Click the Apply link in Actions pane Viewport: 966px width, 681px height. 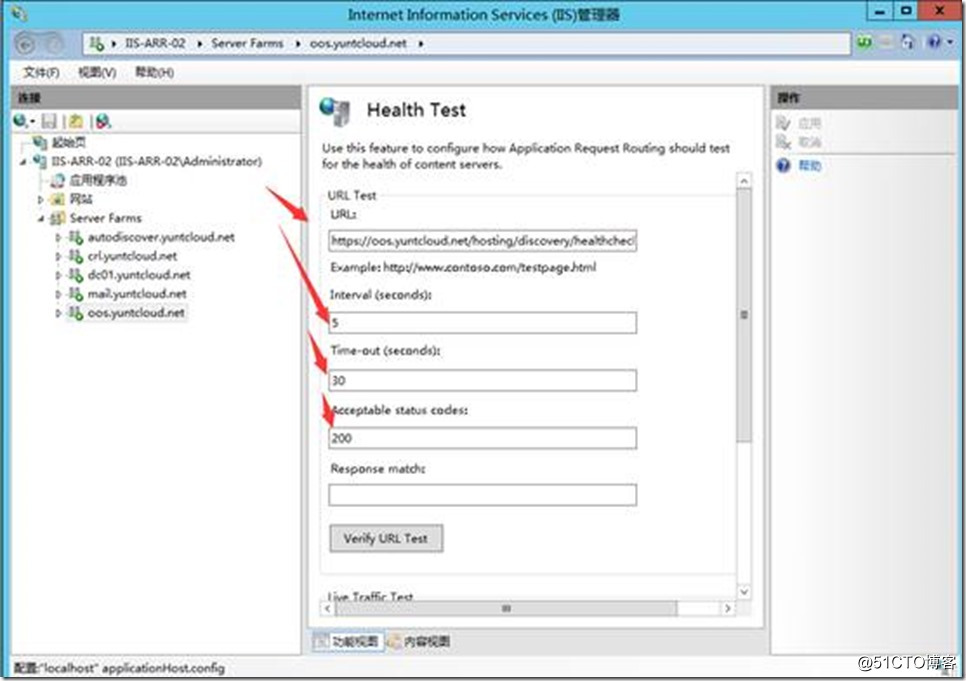point(810,123)
